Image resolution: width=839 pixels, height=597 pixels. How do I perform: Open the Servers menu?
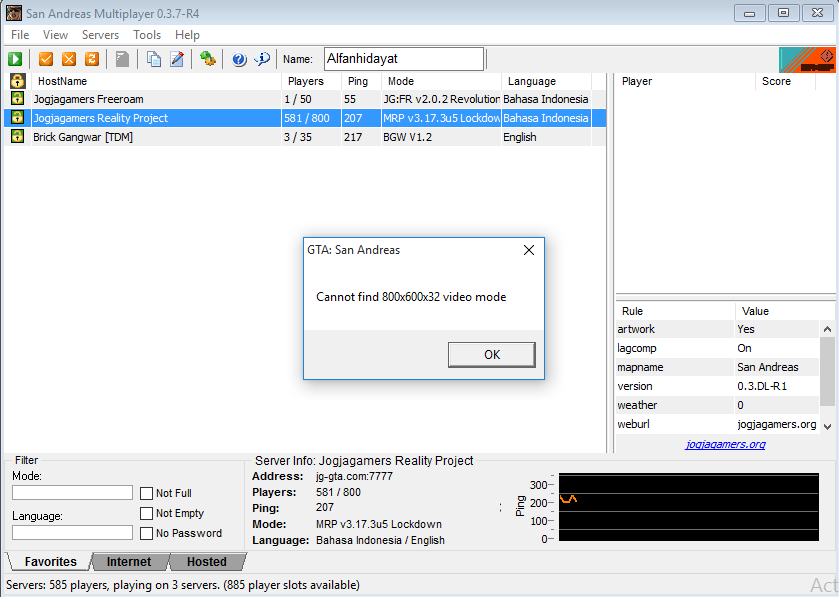100,35
